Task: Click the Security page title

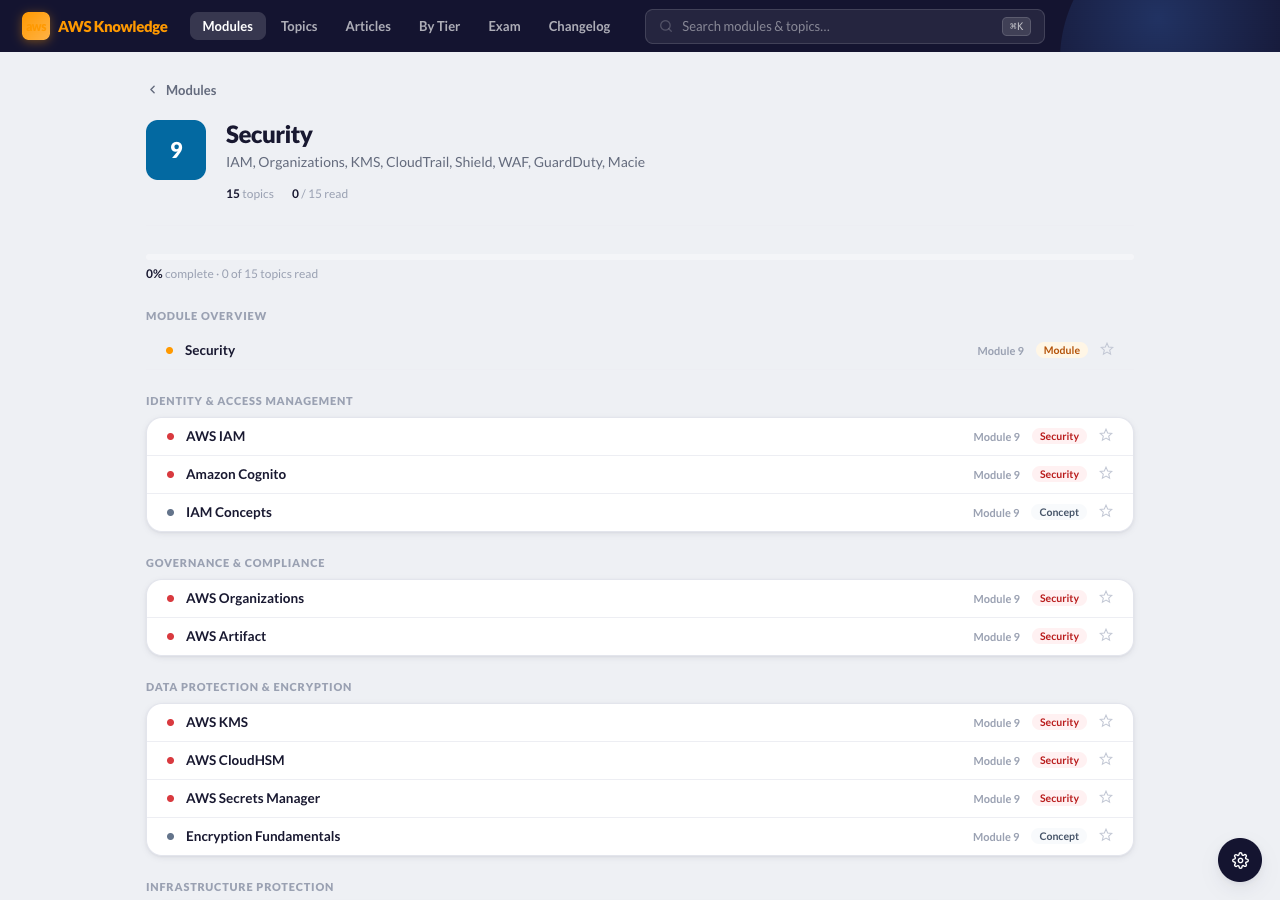Action: click(269, 134)
